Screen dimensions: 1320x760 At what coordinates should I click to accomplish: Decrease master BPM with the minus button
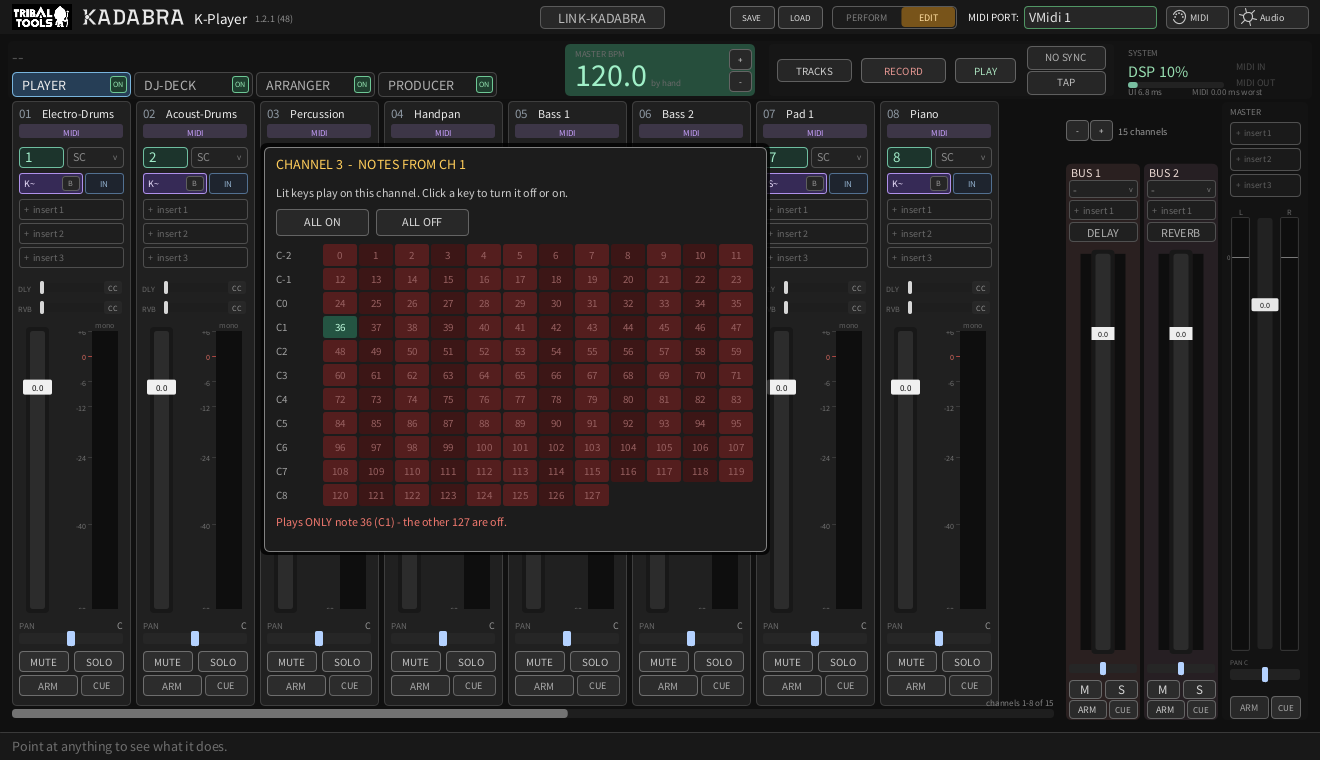(740, 82)
